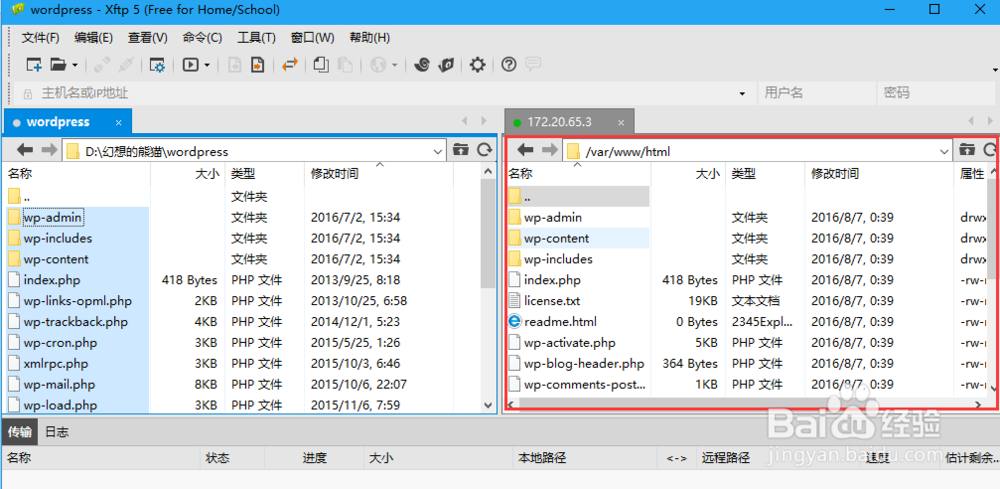Image resolution: width=1000 pixels, height=489 pixels.
Task: Open Options via the gear icon
Action: pos(477,64)
